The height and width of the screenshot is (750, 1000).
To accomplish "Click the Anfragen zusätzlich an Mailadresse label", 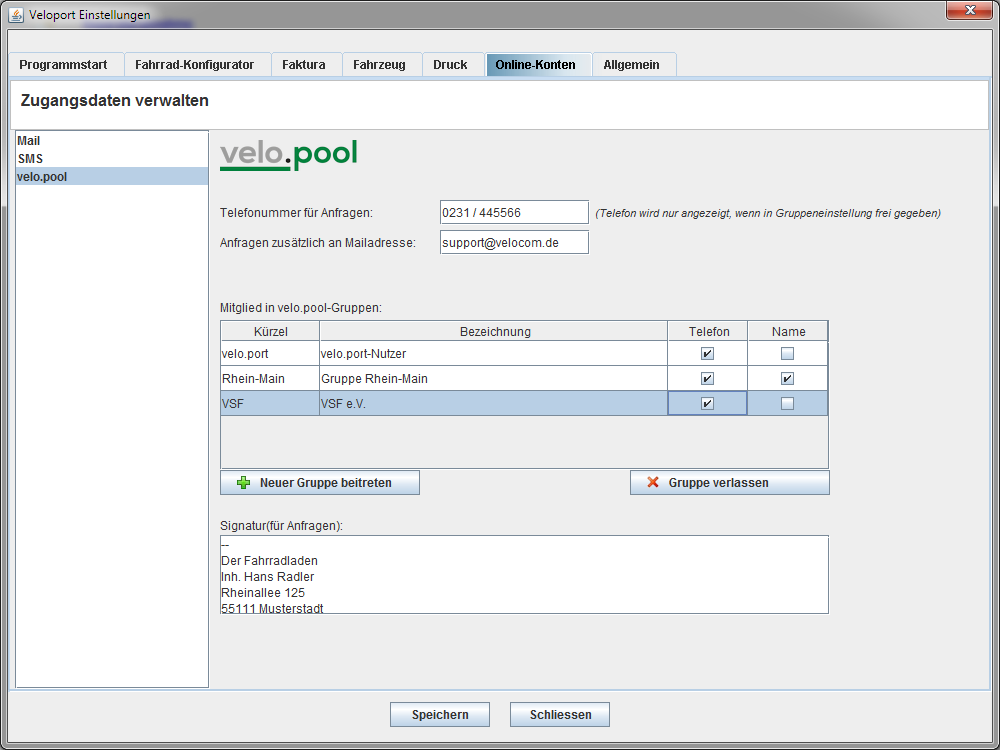I will [318, 243].
